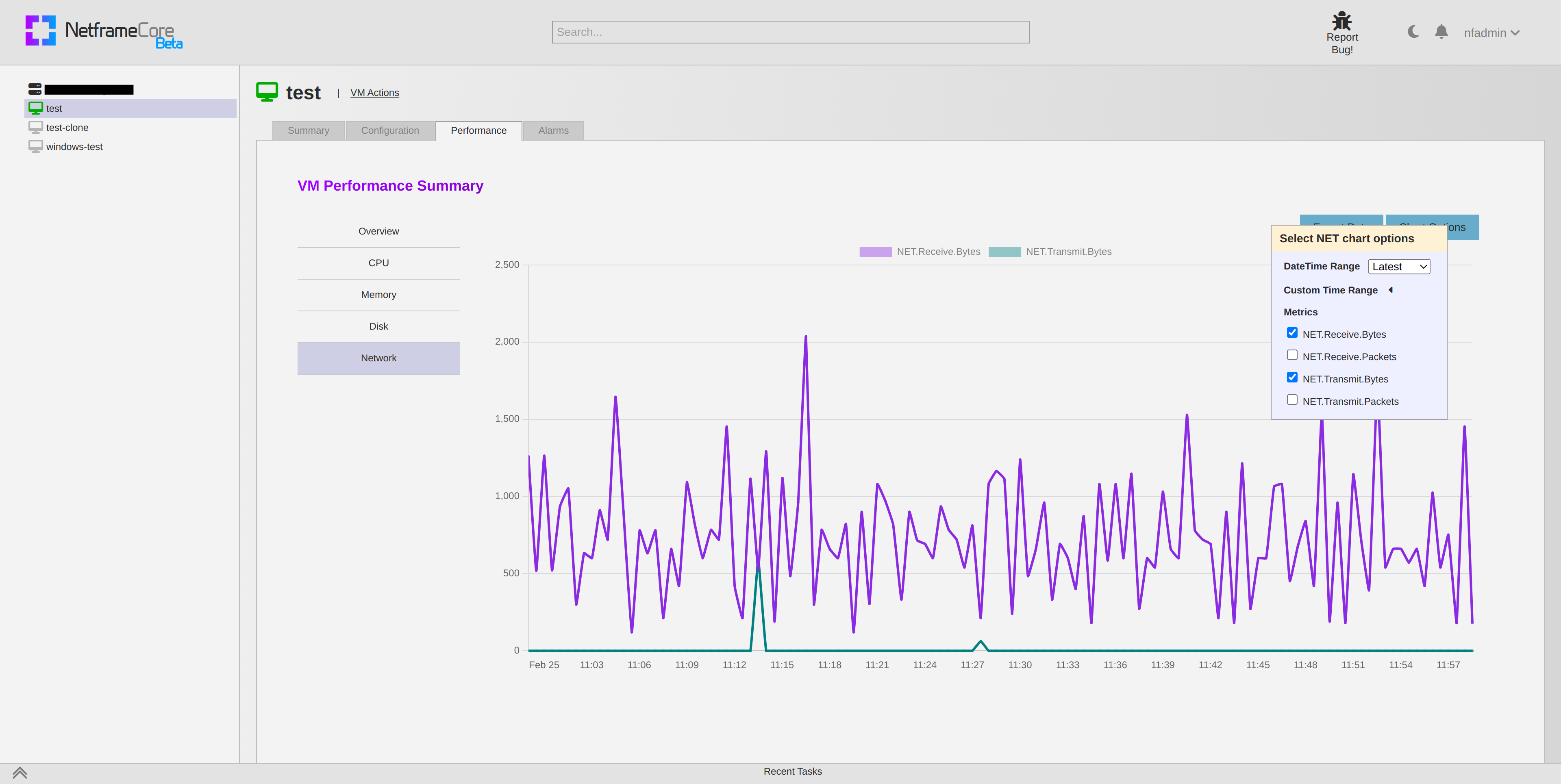Toggle NET.Transmit.Bytes legend swatch
This screenshot has width=1561, height=784.
(1004, 252)
